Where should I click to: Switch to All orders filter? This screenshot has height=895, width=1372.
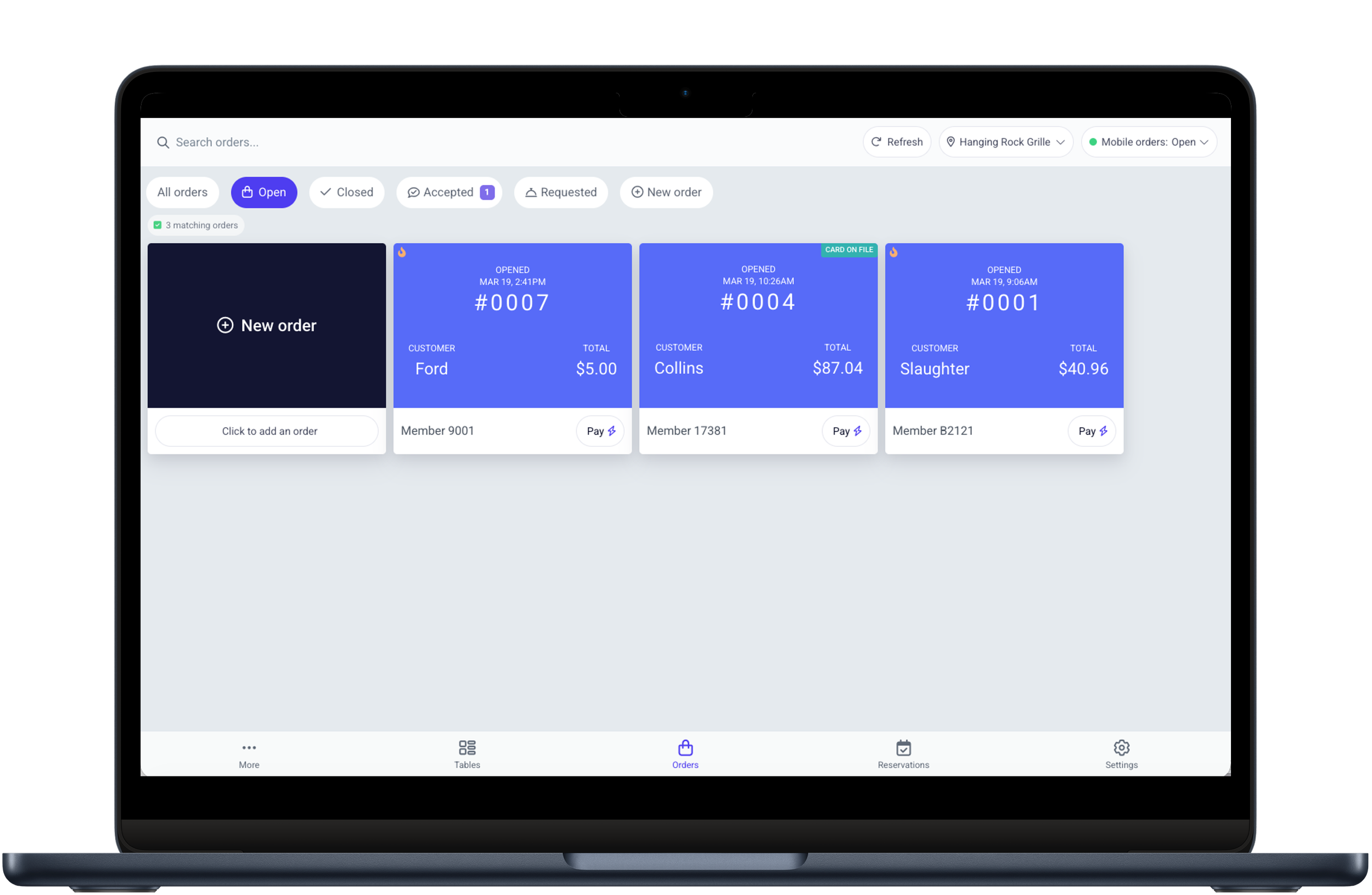[182, 192]
